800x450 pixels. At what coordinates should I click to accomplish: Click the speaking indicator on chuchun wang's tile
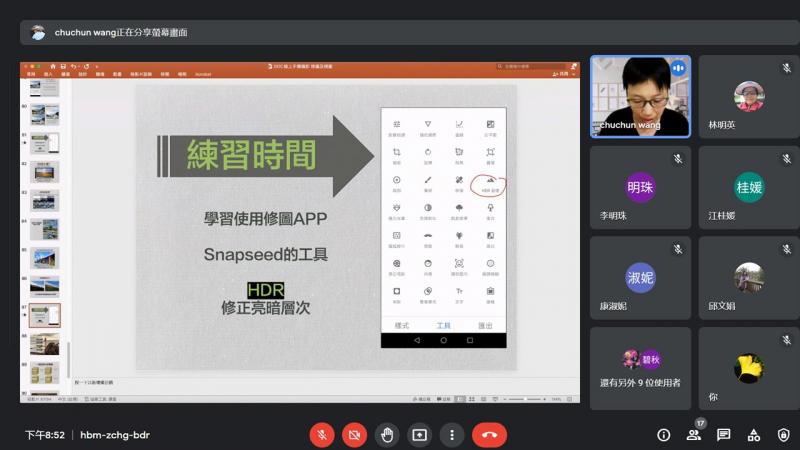678,68
